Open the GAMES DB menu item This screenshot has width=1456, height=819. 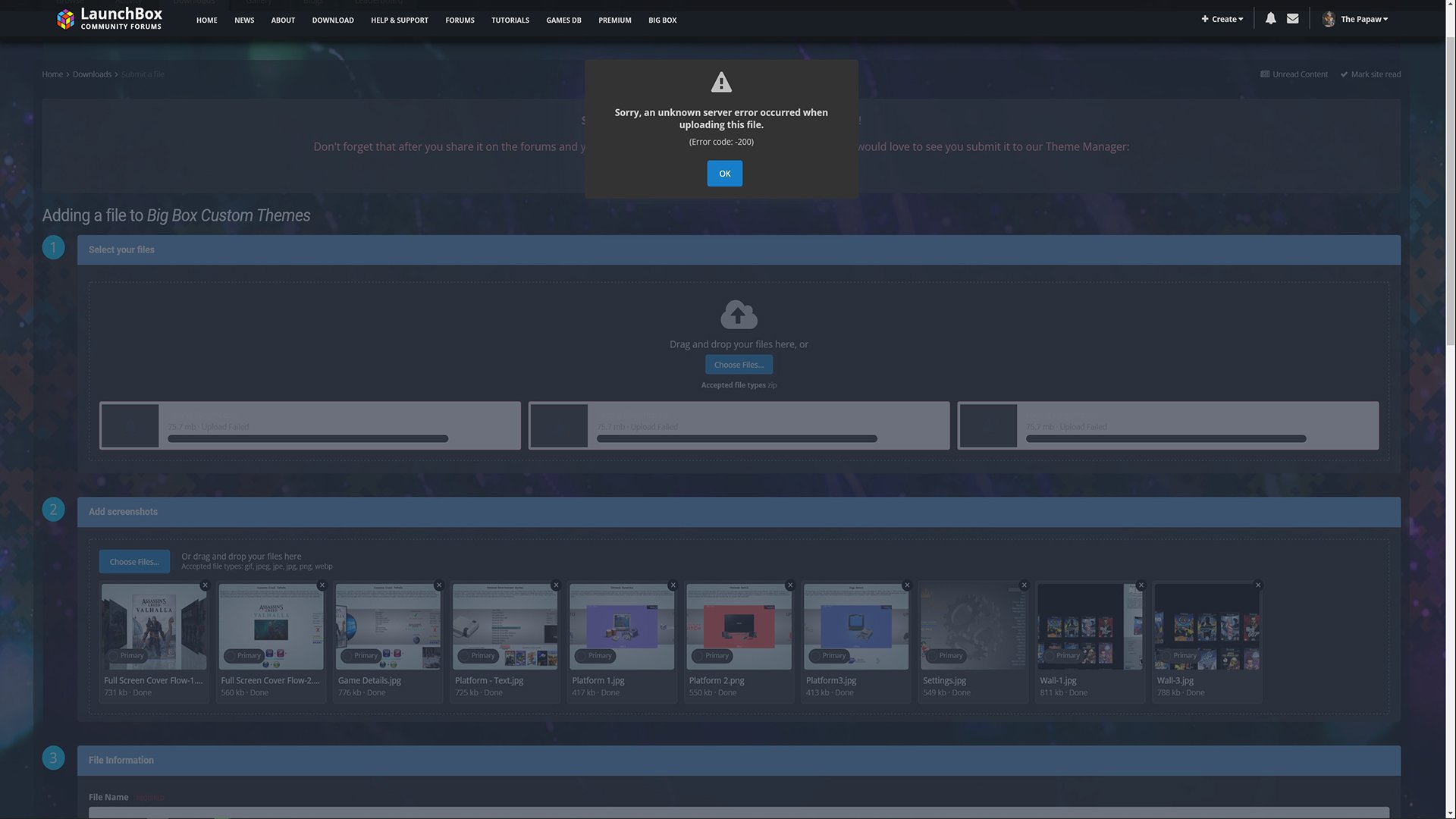[x=563, y=20]
